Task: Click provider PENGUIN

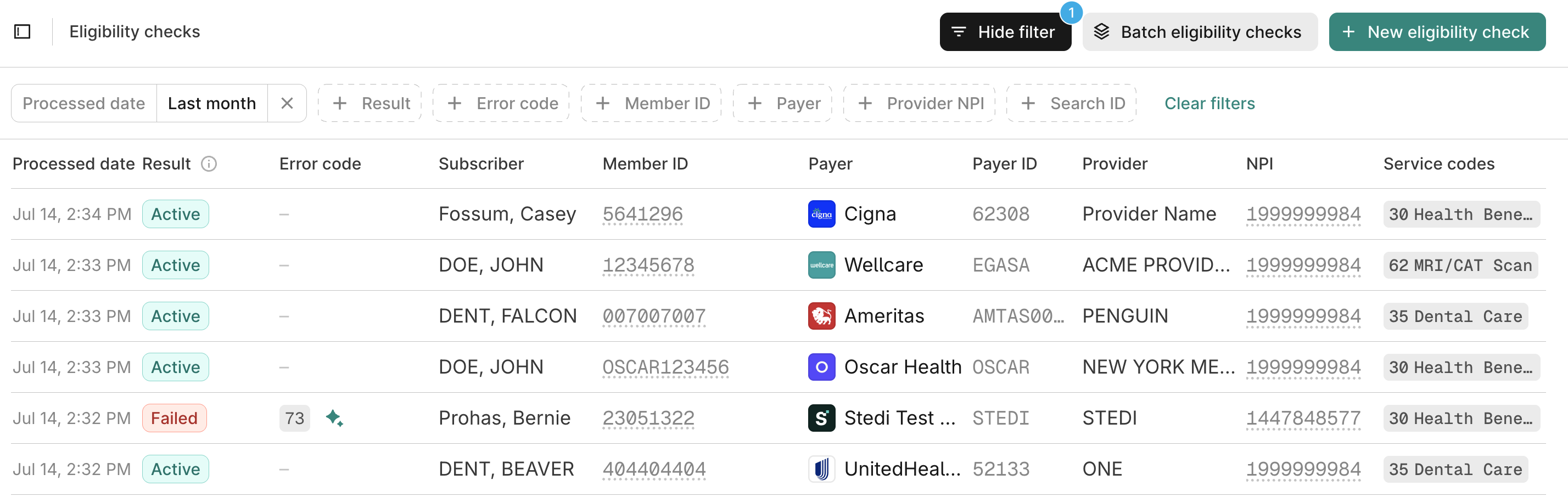Action: pos(1125,317)
